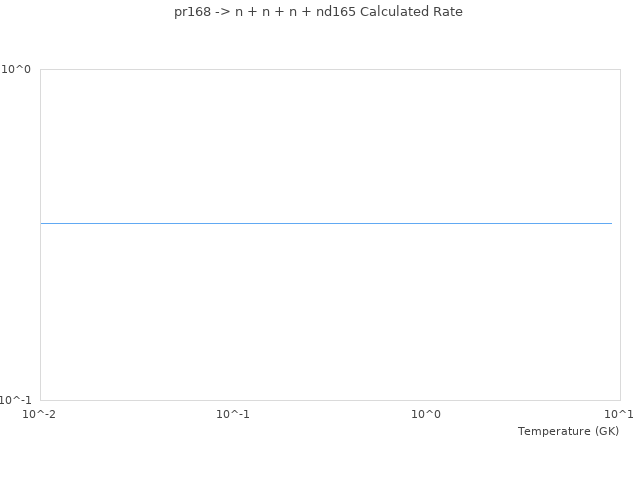The width and height of the screenshot is (640, 480).
Task: Click the 10^1 x-axis tick label
Action: (619, 414)
